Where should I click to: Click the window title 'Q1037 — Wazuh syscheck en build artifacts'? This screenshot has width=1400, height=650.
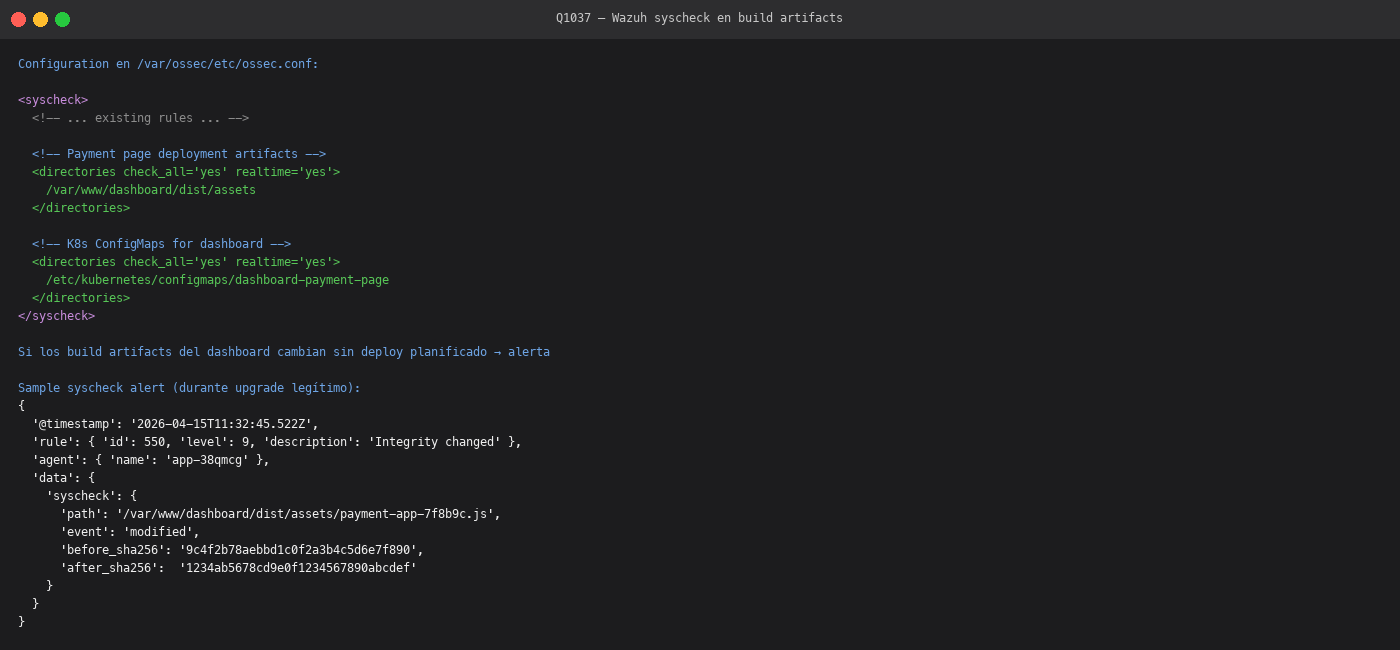(699, 18)
